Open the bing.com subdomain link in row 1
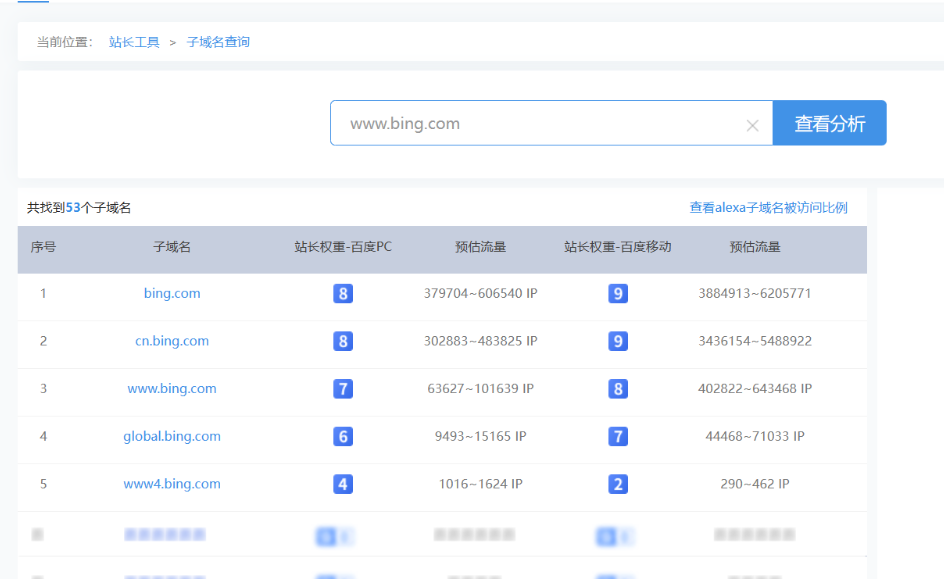The height and width of the screenshot is (579, 944). pos(172,293)
